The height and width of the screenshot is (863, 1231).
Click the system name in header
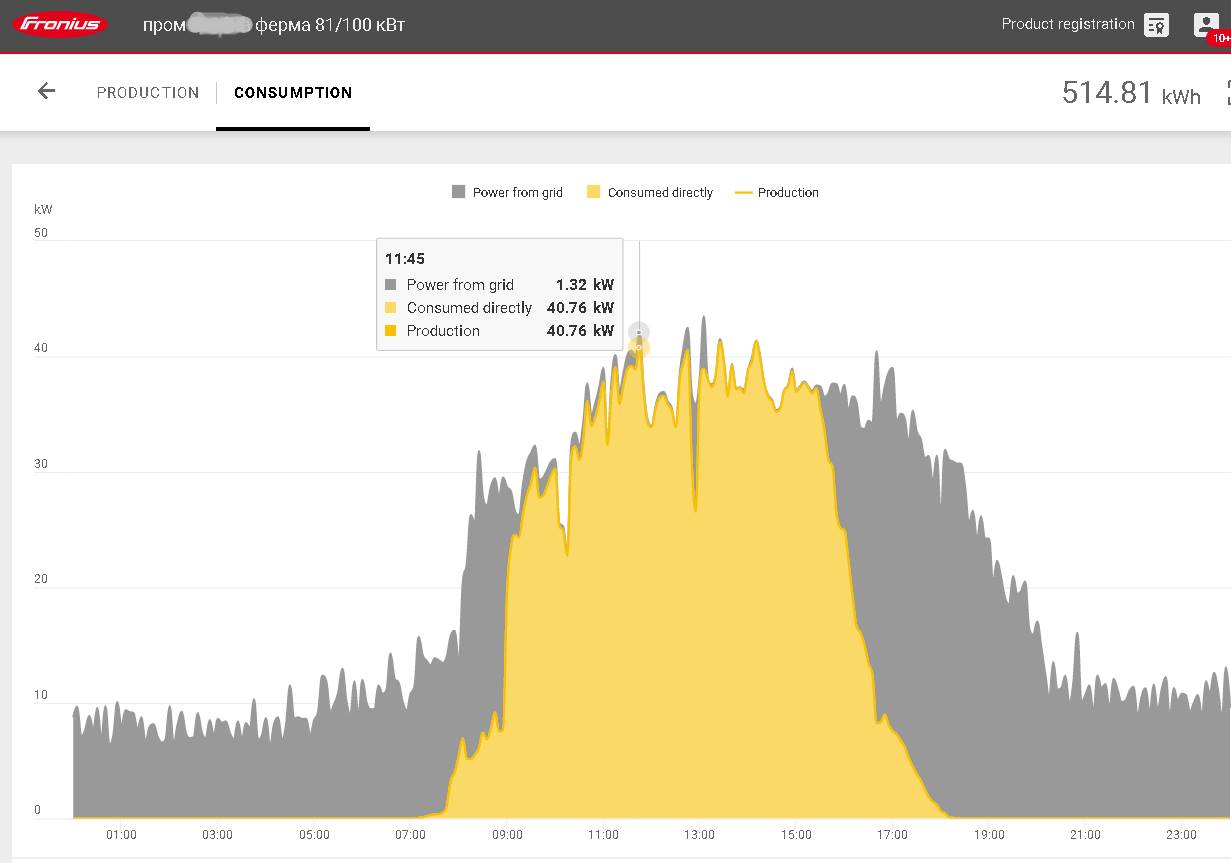(x=274, y=25)
